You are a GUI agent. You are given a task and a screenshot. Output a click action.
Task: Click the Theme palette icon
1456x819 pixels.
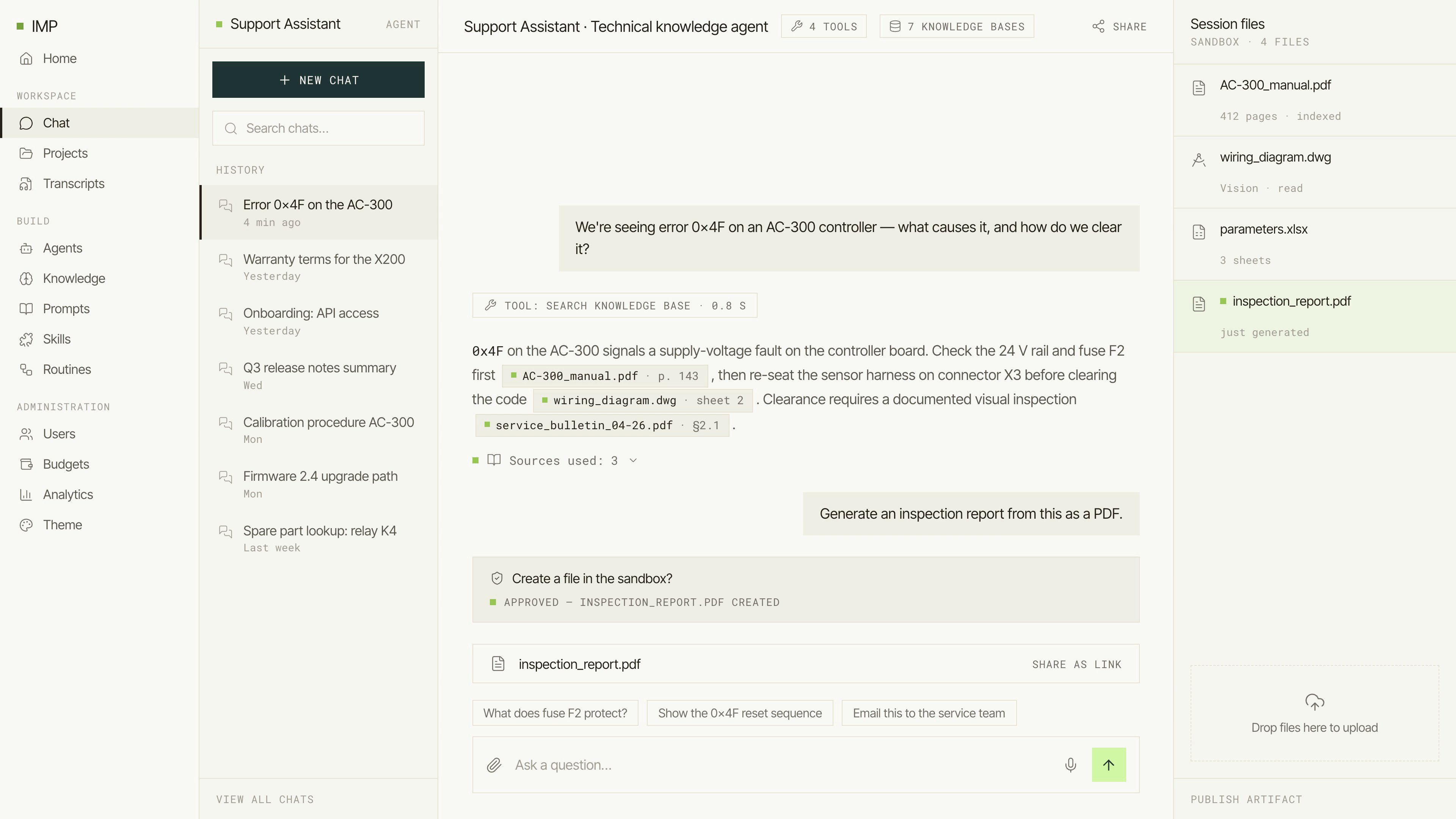click(x=26, y=525)
